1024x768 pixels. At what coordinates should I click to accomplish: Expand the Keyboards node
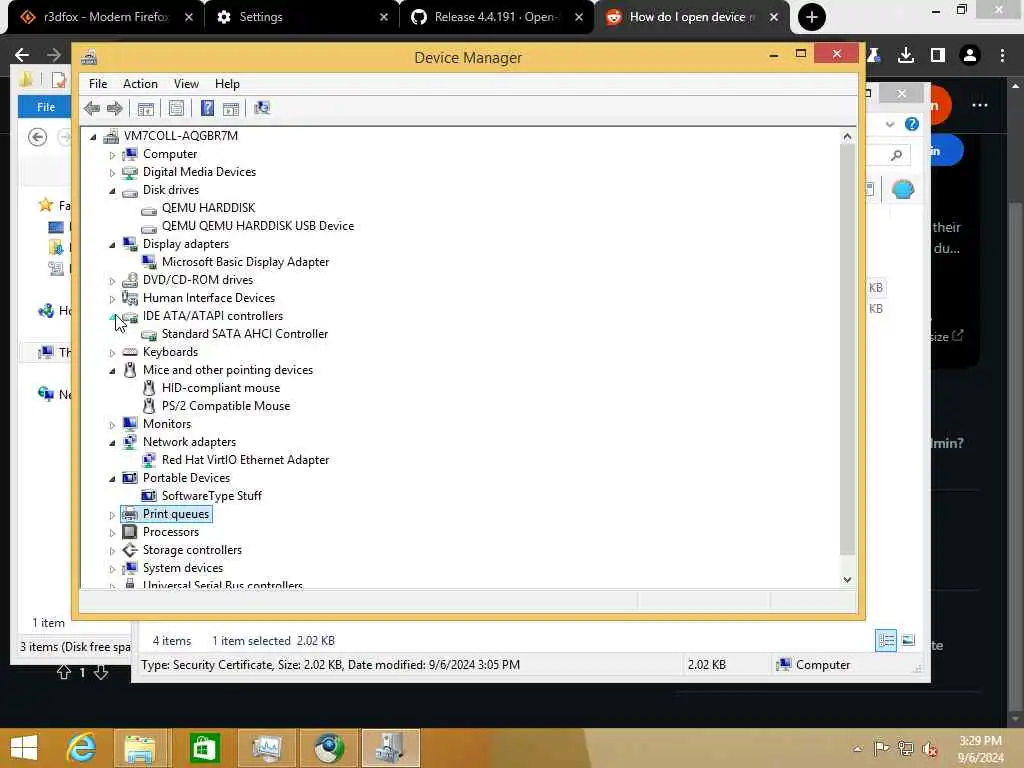pos(112,353)
